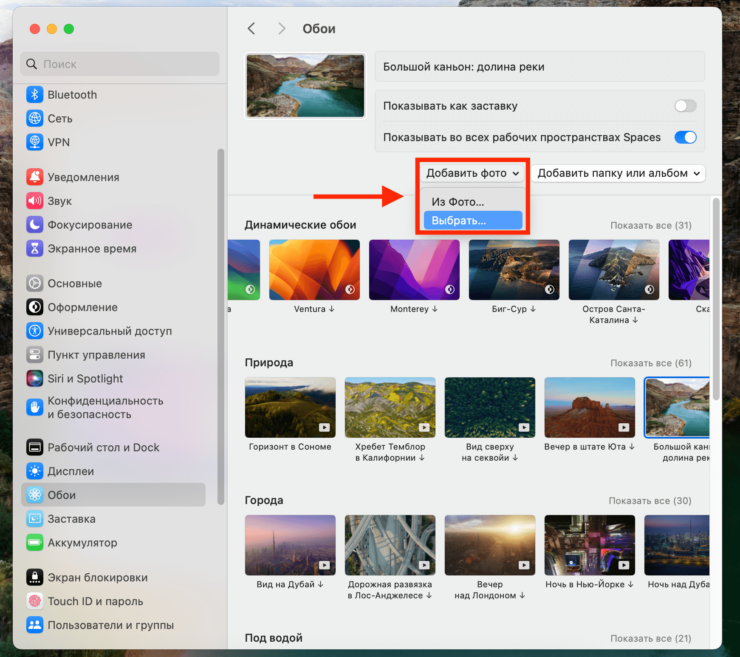Choose Из Фото… menu entry
The height and width of the screenshot is (657, 740).
[458, 202]
